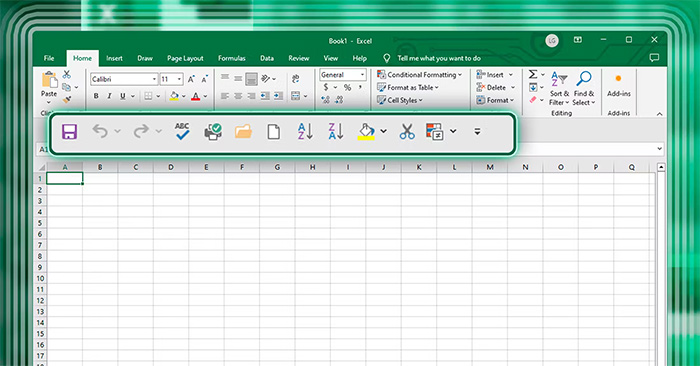Image resolution: width=700 pixels, height=366 pixels.
Task: Click the Redo arrow icon
Action: tap(141, 131)
